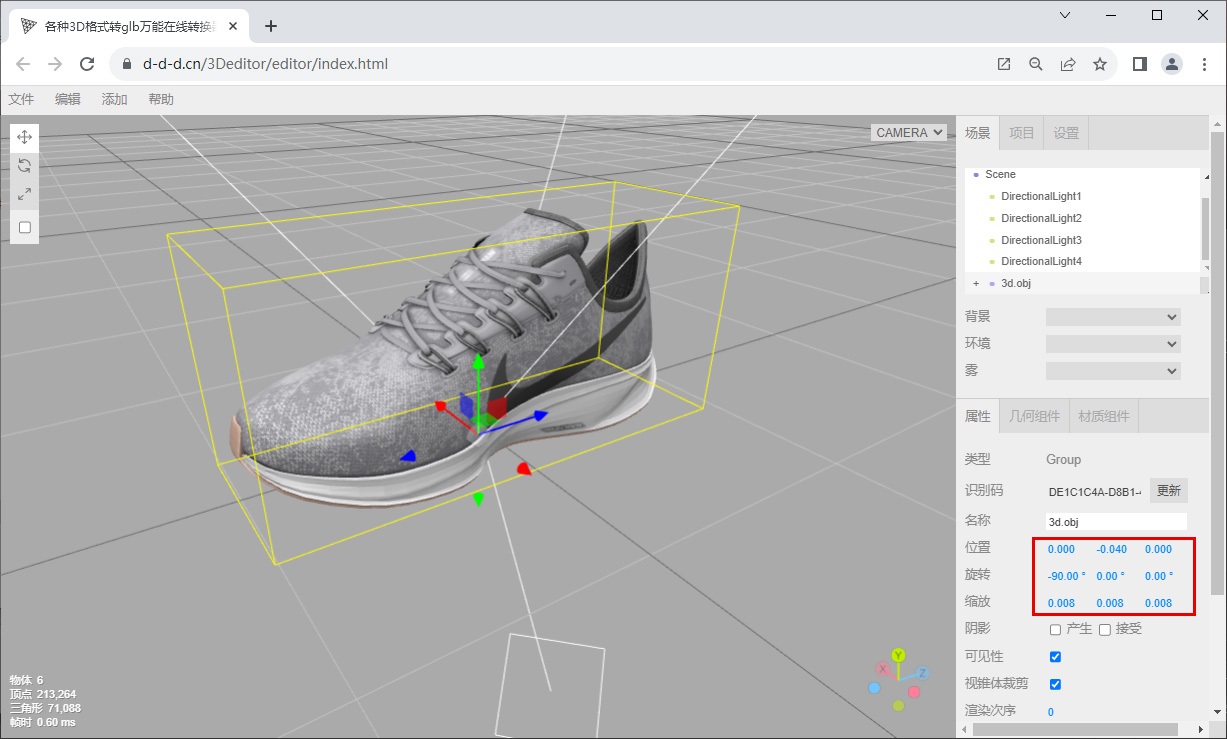Uncheck the visibility (可见性) checkbox
This screenshot has height=739, width=1227.
(x=1055, y=657)
